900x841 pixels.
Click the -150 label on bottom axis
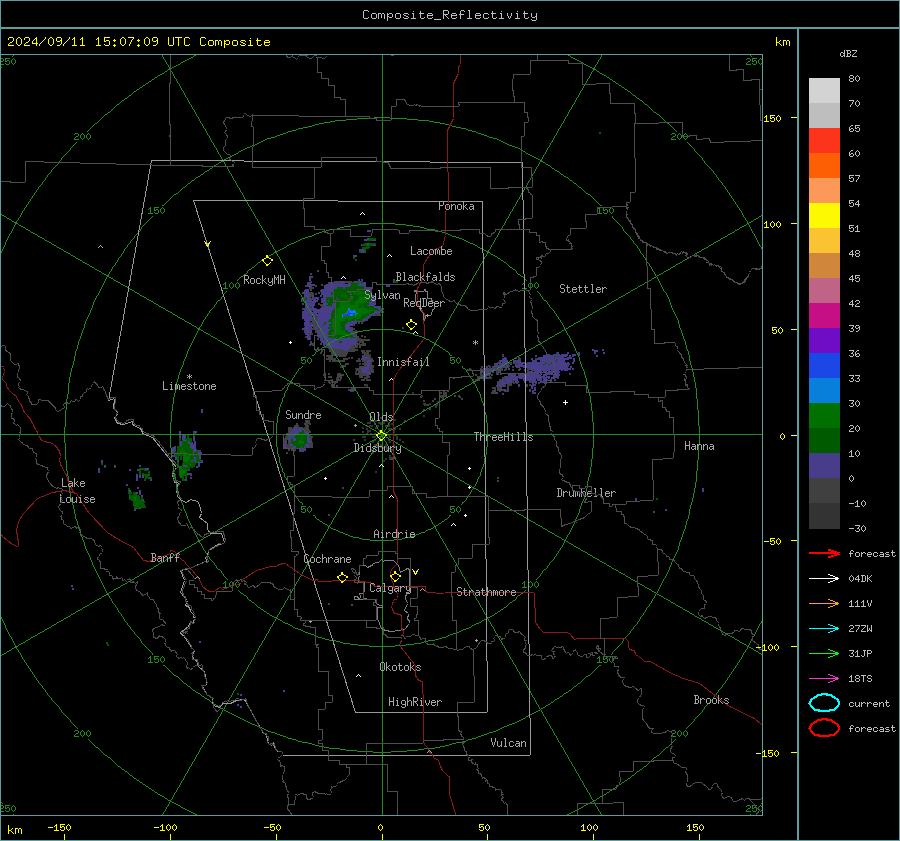(59, 827)
